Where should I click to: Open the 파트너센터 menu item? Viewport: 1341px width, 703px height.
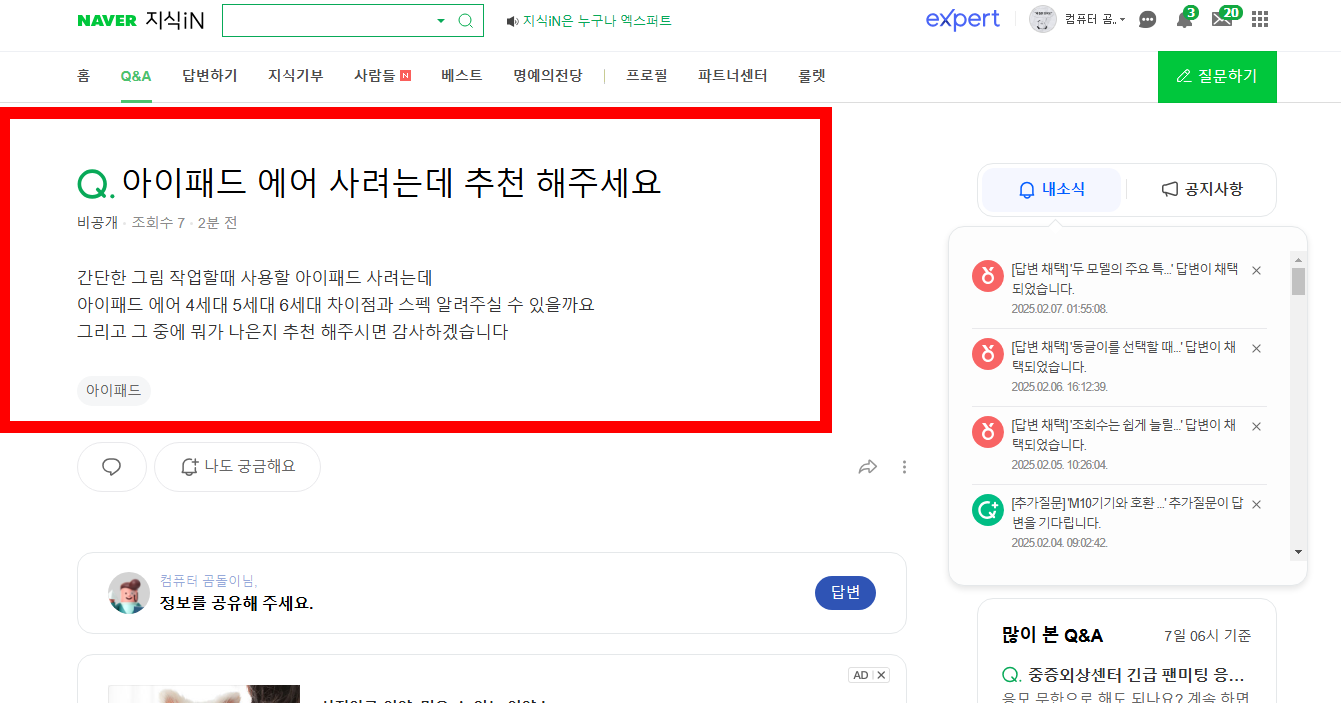[x=733, y=76]
